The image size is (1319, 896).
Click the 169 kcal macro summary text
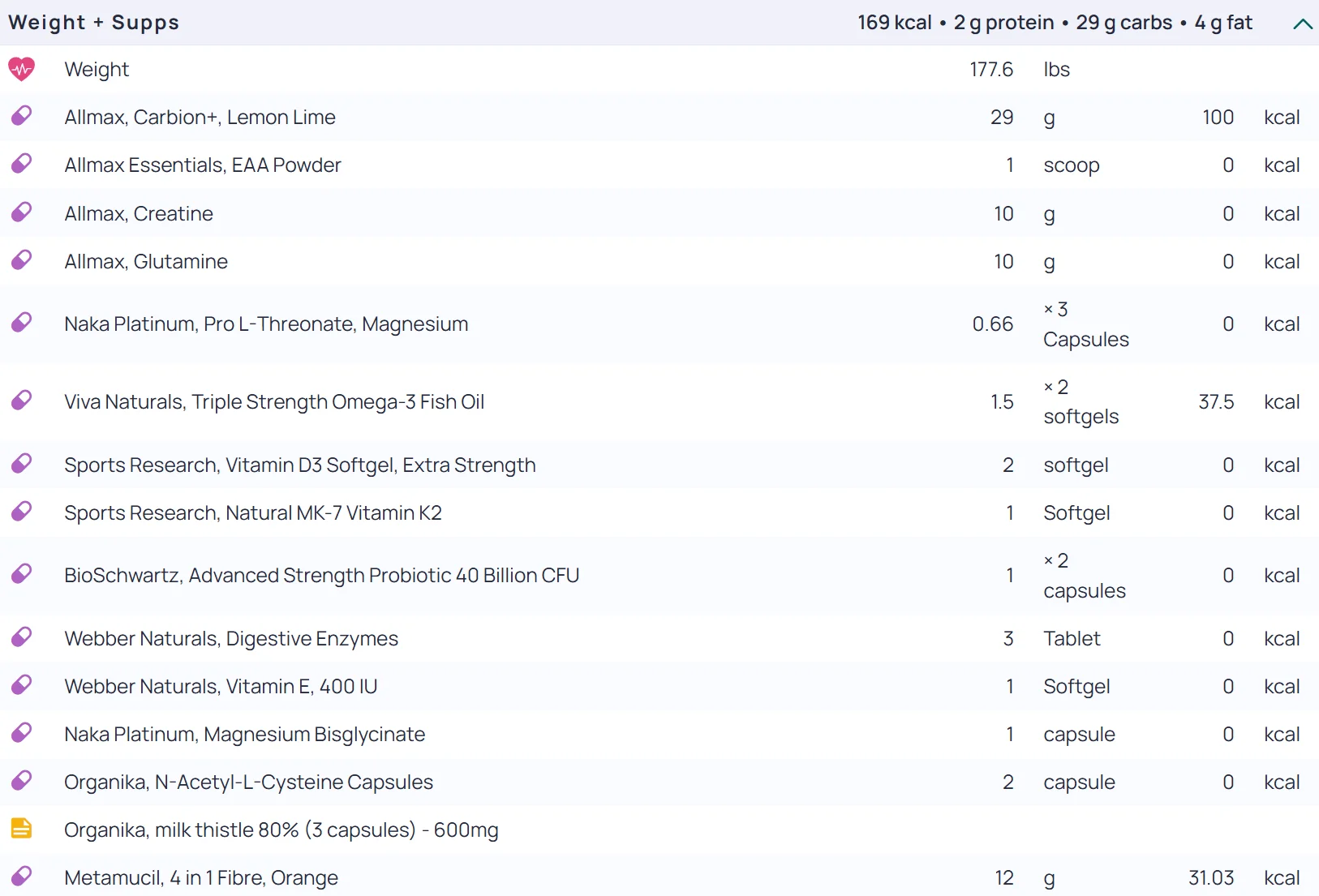point(1055,23)
